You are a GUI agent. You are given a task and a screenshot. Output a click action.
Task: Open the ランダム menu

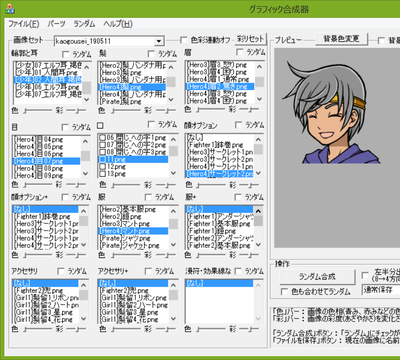tap(84, 24)
